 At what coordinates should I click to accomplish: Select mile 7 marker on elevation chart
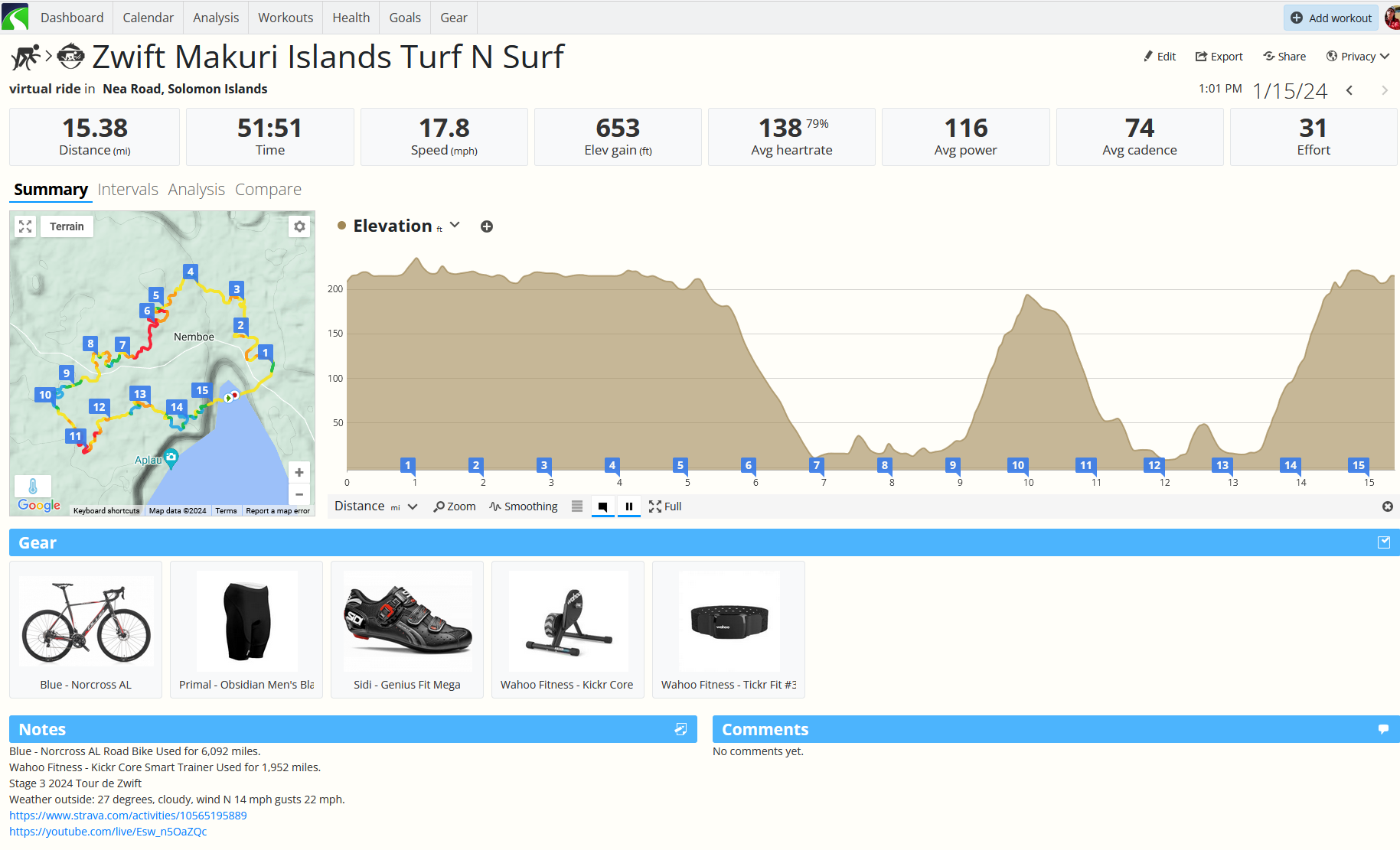coord(817,465)
